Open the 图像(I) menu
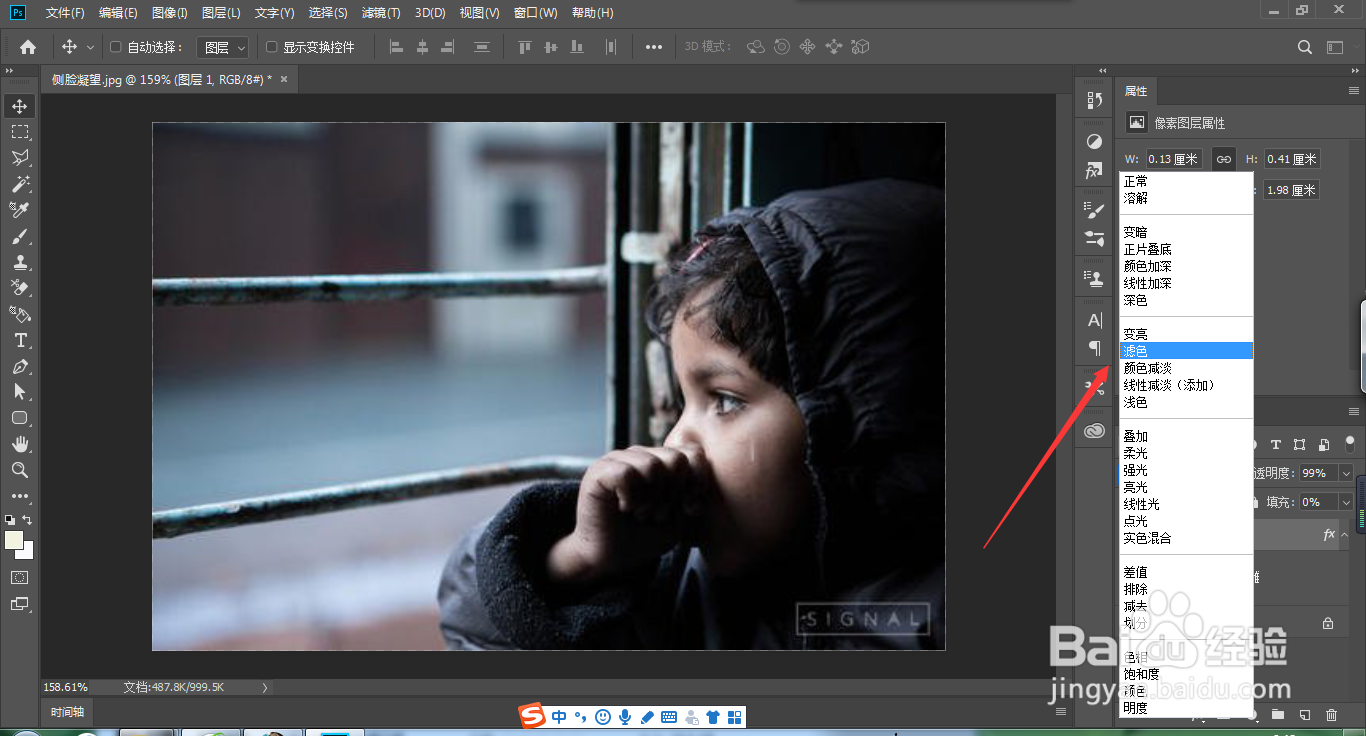The image size is (1366, 736). [170, 13]
